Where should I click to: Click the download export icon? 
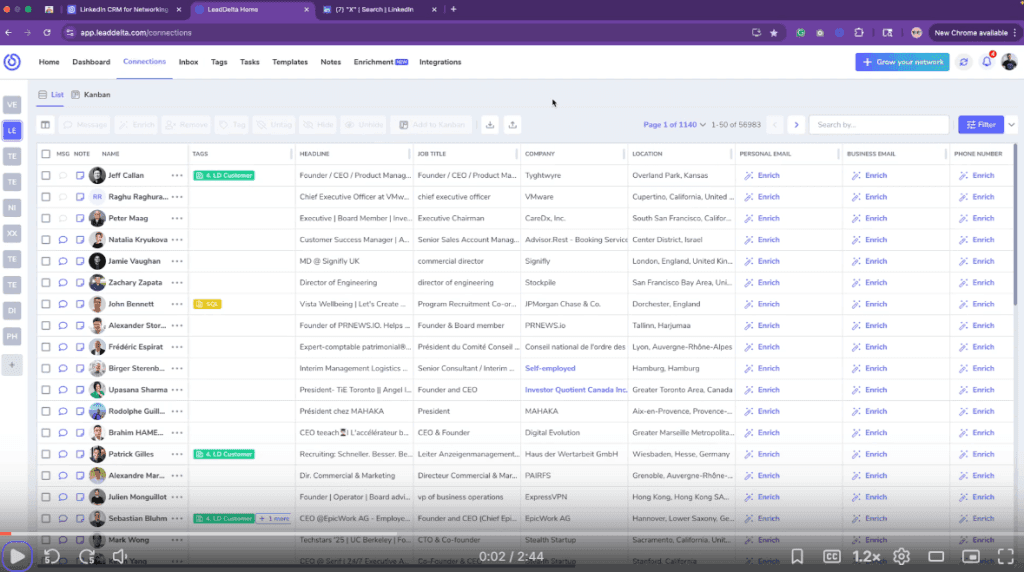point(490,125)
